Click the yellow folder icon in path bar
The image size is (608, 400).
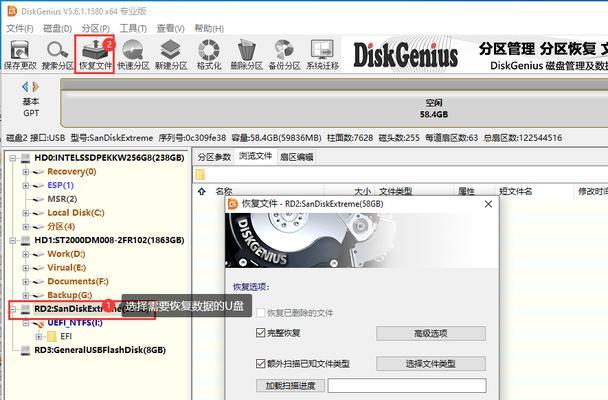[200, 175]
